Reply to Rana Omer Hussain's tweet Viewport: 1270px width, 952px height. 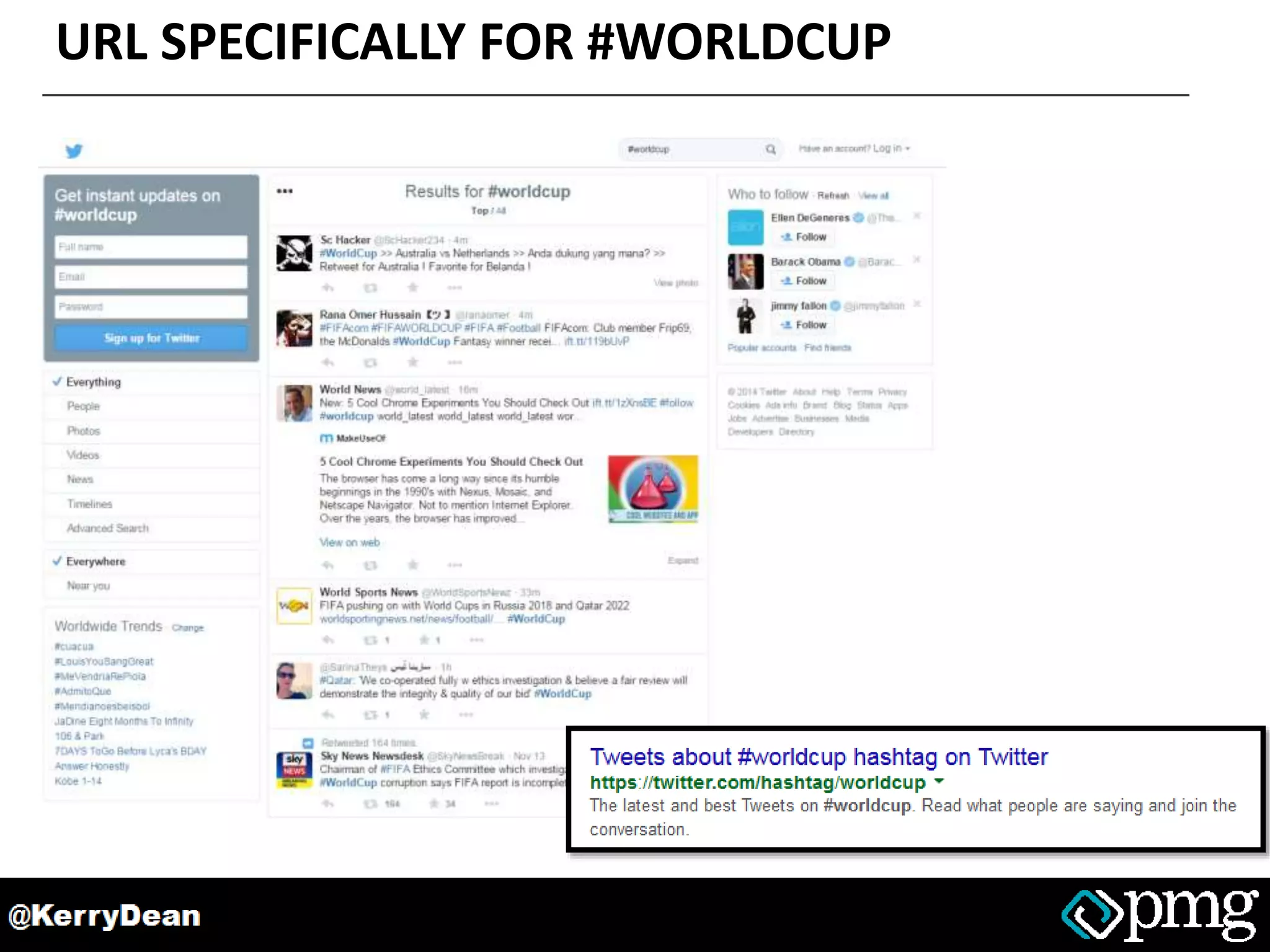[328, 362]
